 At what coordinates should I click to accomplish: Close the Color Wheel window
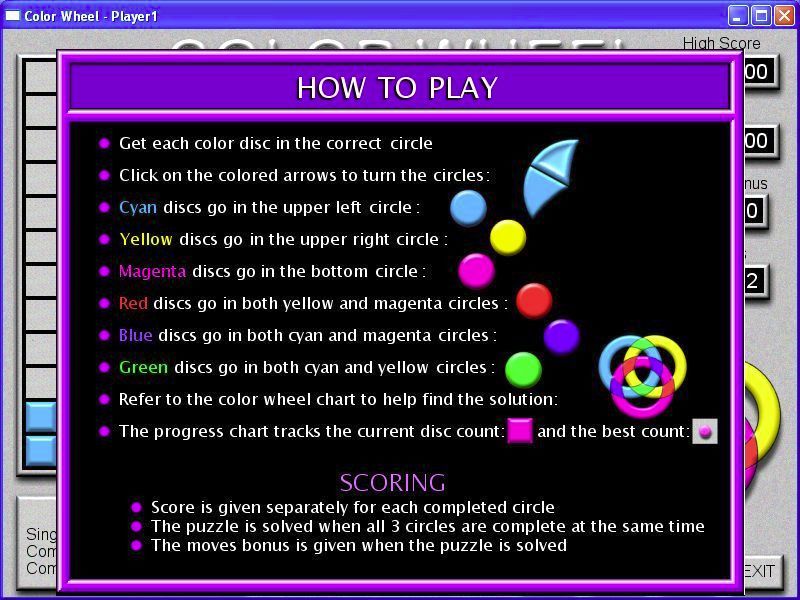[784, 16]
